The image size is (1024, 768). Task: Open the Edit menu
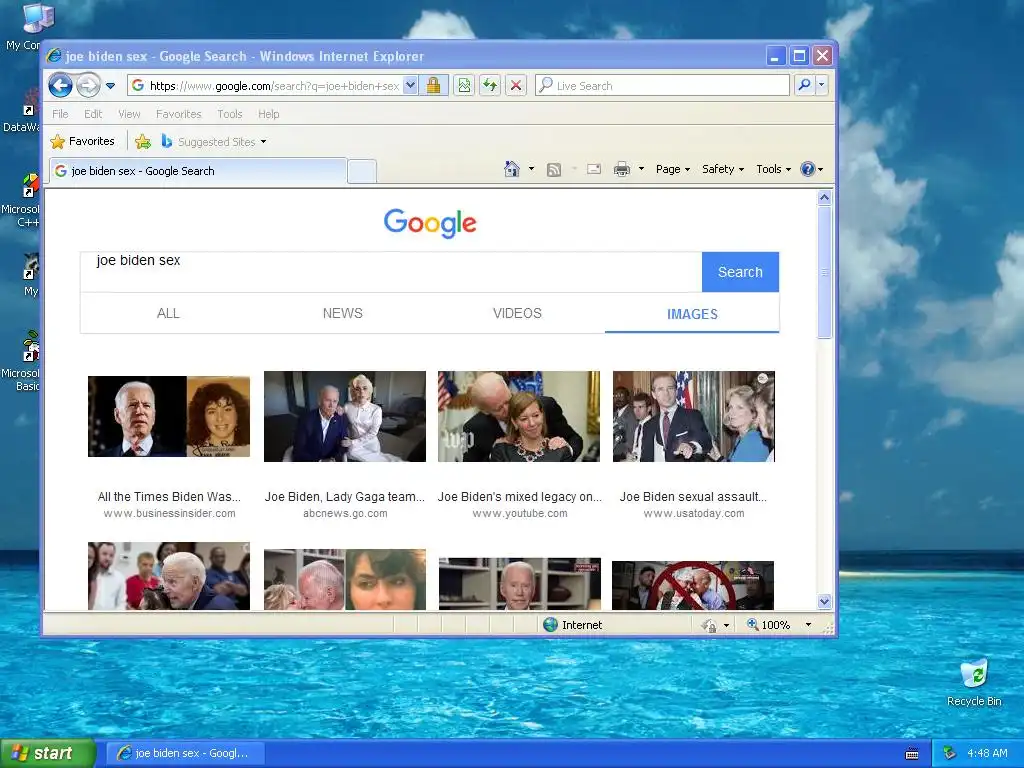click(x=93, y=114)
